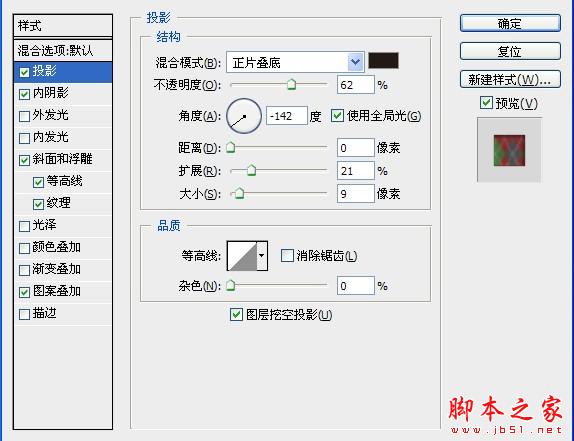This screenshot has width=574, height=441.
Task: Click the 新建样式(W)... button
Action: [510, 79]
